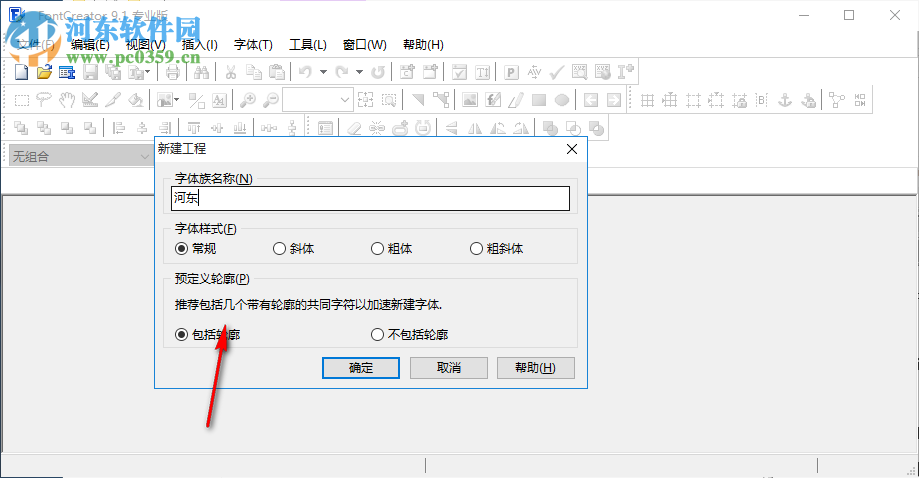The width and height of the screenshot is (919, 478).
Task: Select the hand pan tool
Action: pos(67,100)
